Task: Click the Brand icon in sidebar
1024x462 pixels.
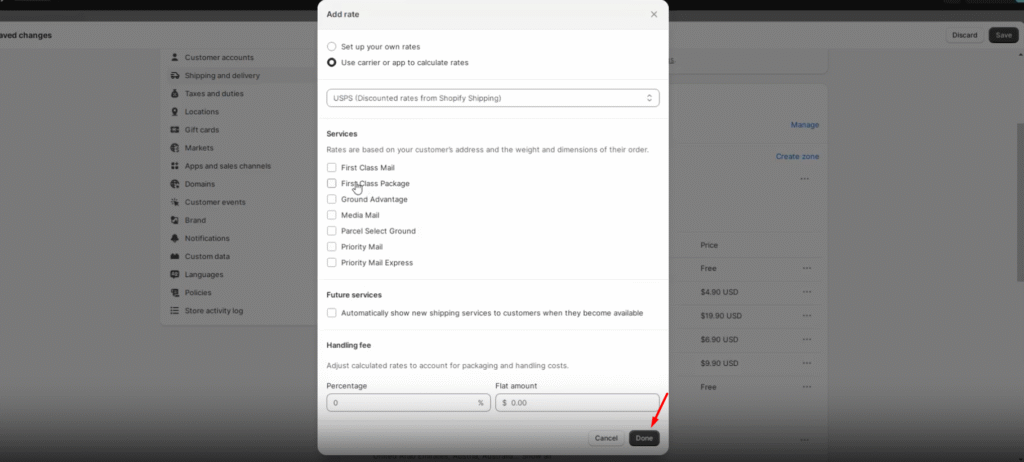Action: click(174, 220)
